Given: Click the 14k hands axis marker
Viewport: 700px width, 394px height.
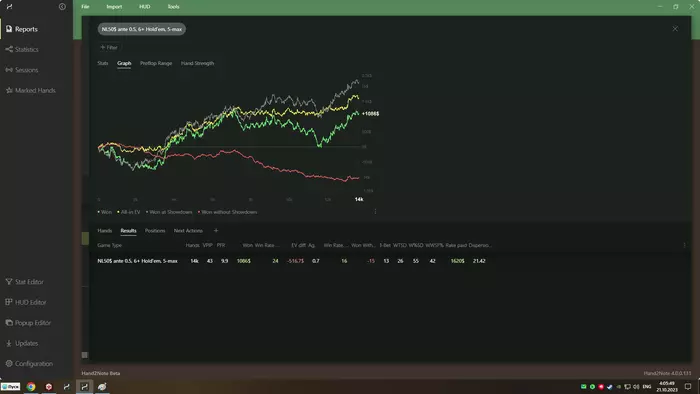Looking at the screenshot, I should (359, 199).
